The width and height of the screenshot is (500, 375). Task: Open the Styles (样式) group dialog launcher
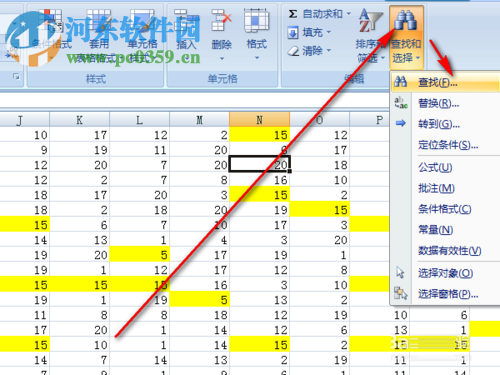point(16,77)
